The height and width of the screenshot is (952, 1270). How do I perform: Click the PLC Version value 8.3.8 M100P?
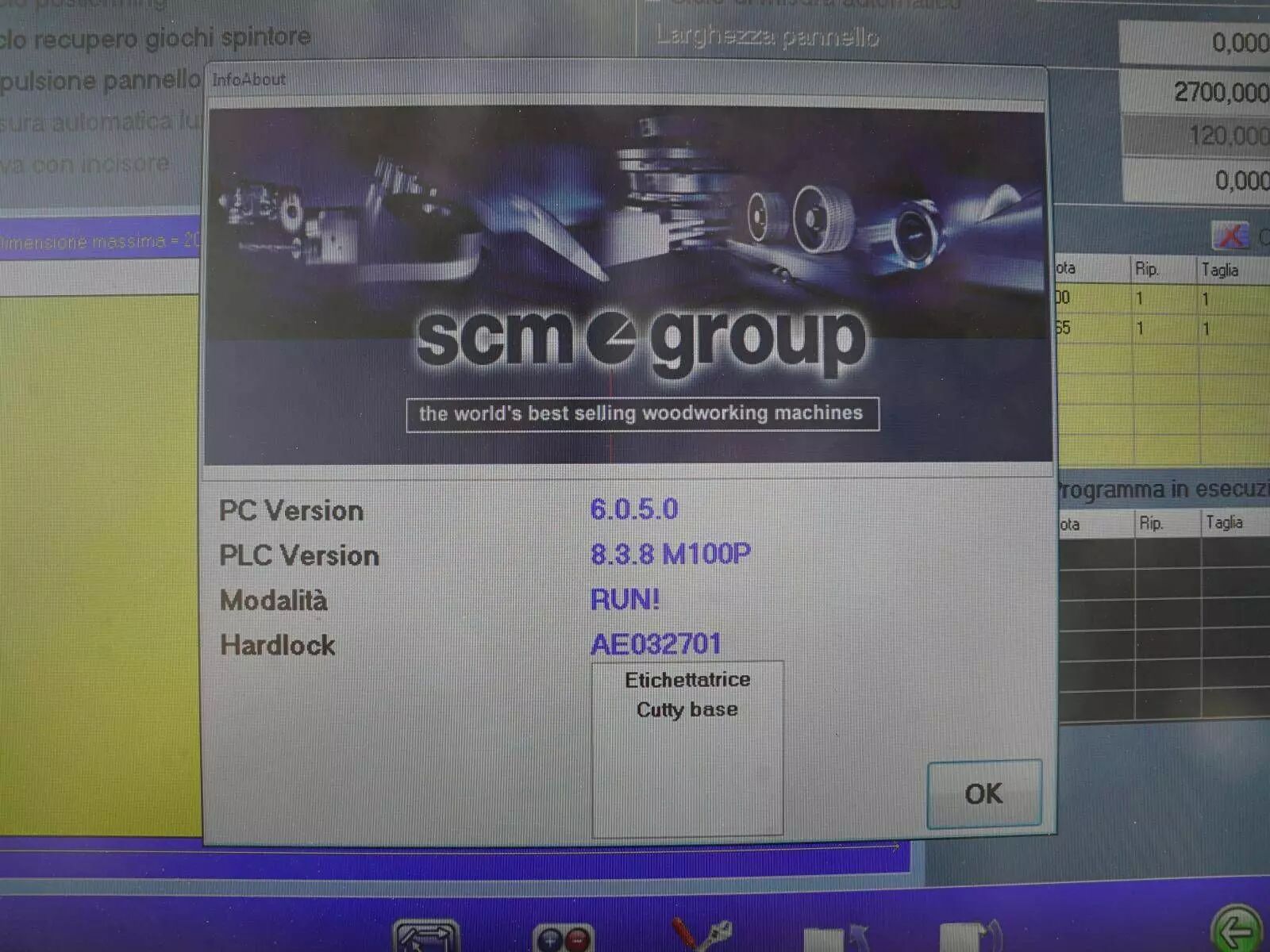[671, 554]
